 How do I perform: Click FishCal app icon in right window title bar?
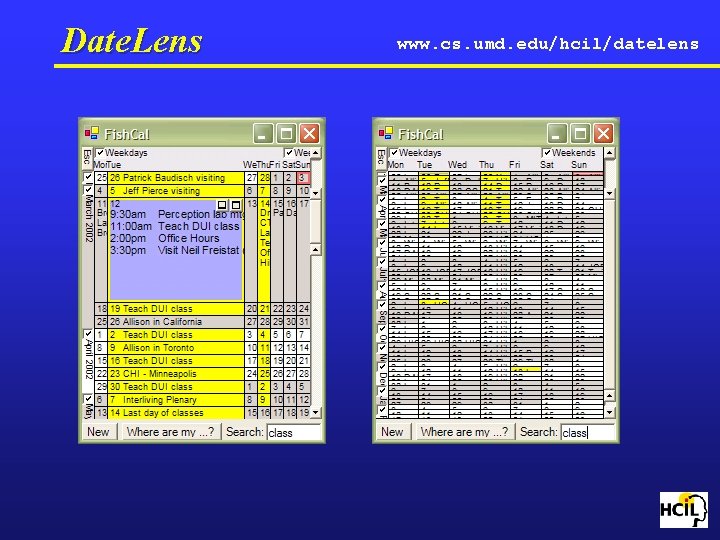[385, 134]
